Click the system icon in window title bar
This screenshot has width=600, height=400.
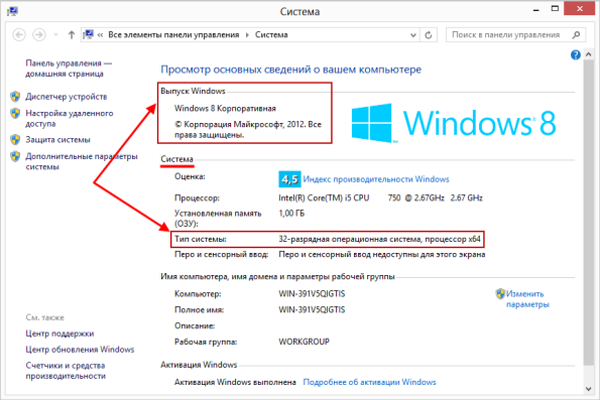[11, 9]
